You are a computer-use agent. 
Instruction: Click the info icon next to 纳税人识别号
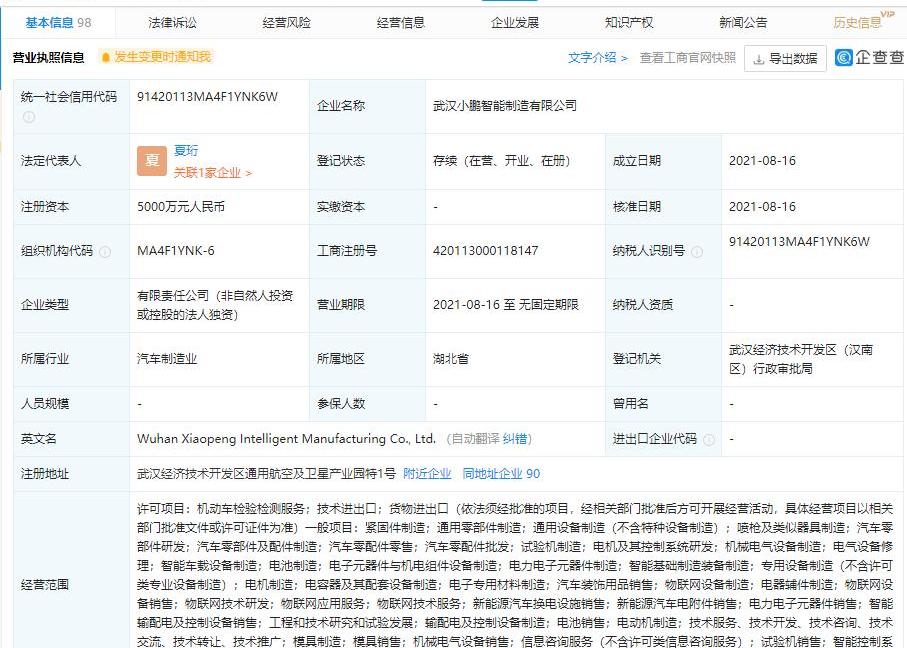(x=697, y=251)
